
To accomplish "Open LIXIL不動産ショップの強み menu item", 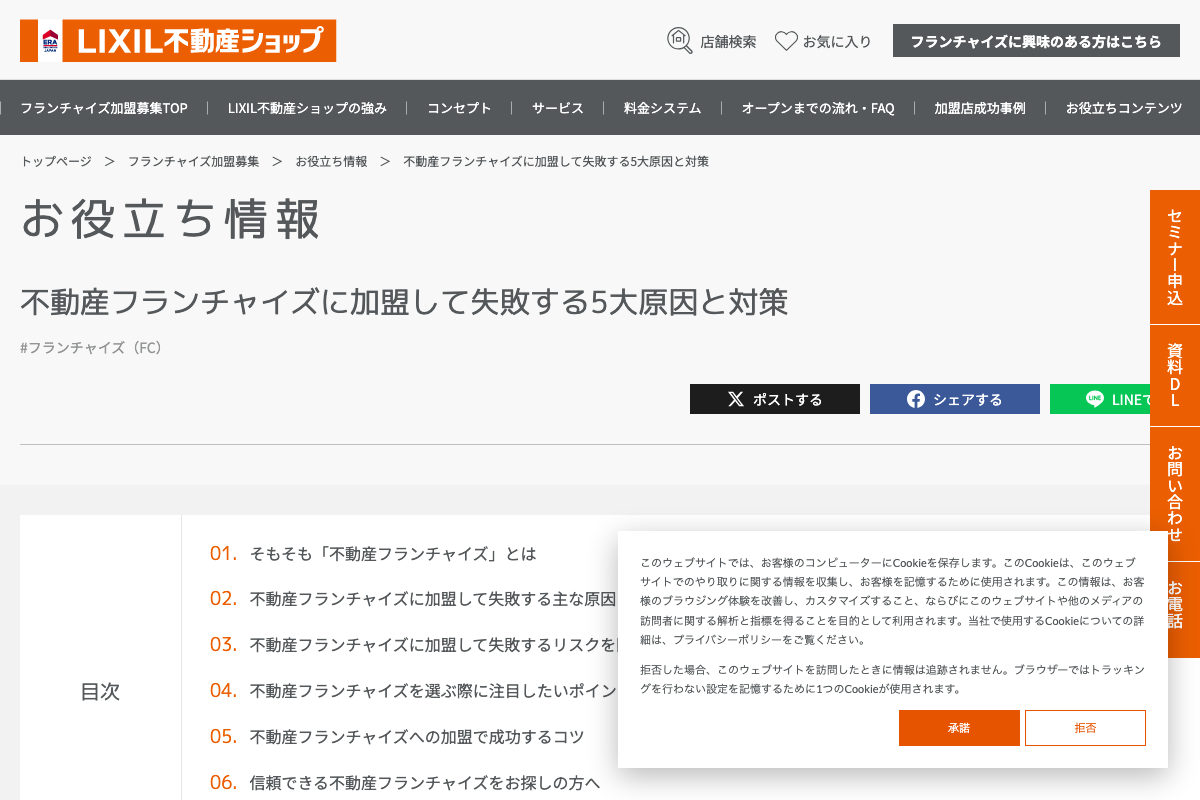I will click(x=307, y=108).
